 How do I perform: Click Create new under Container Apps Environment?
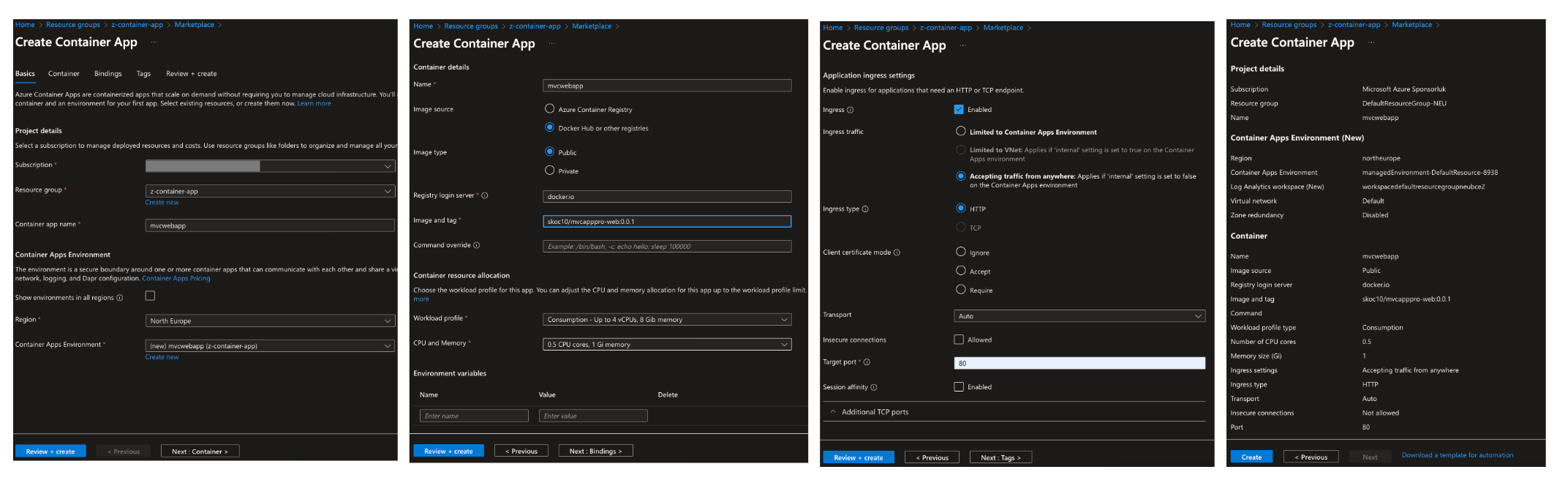point(162,357)
